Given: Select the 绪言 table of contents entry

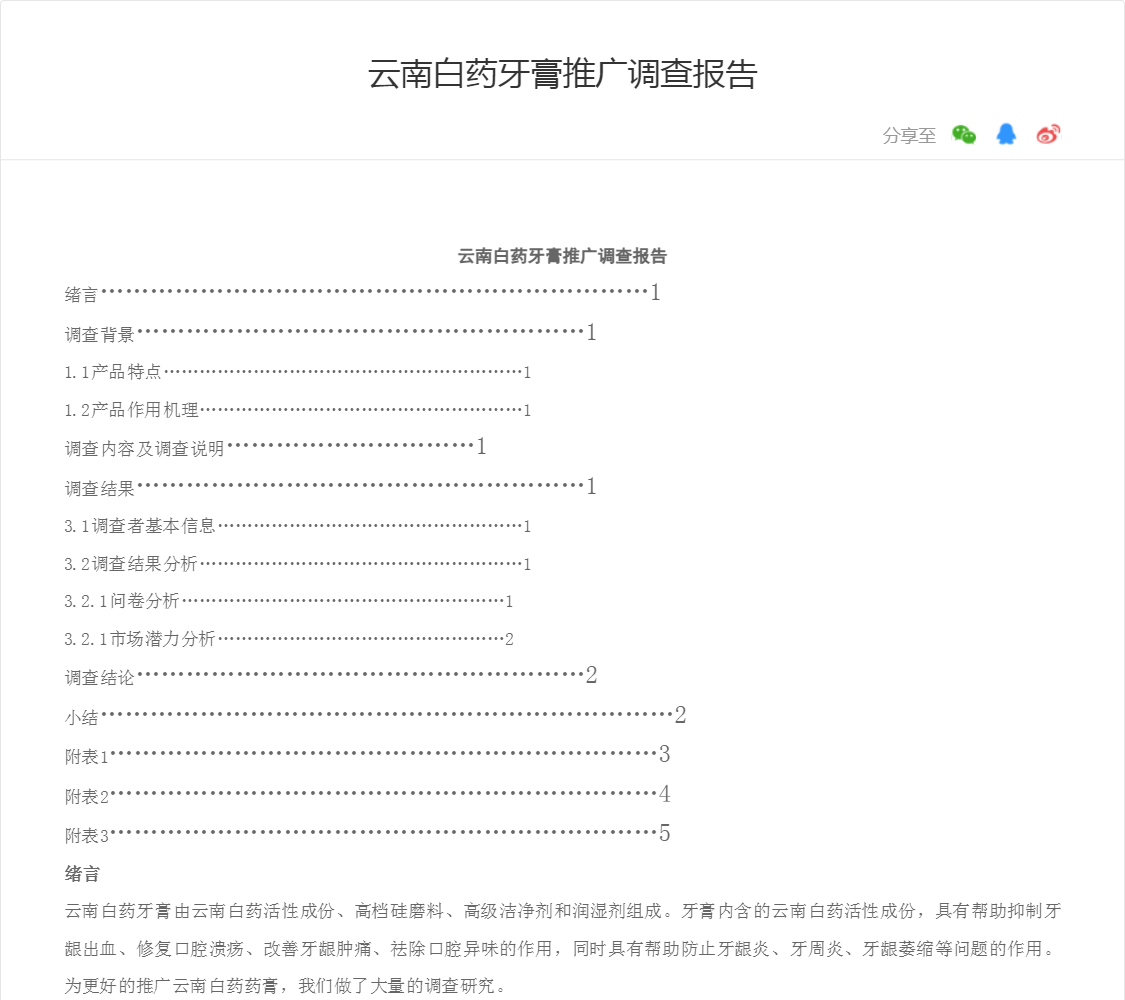Looking at the screenshot, I should click(362, 293).
